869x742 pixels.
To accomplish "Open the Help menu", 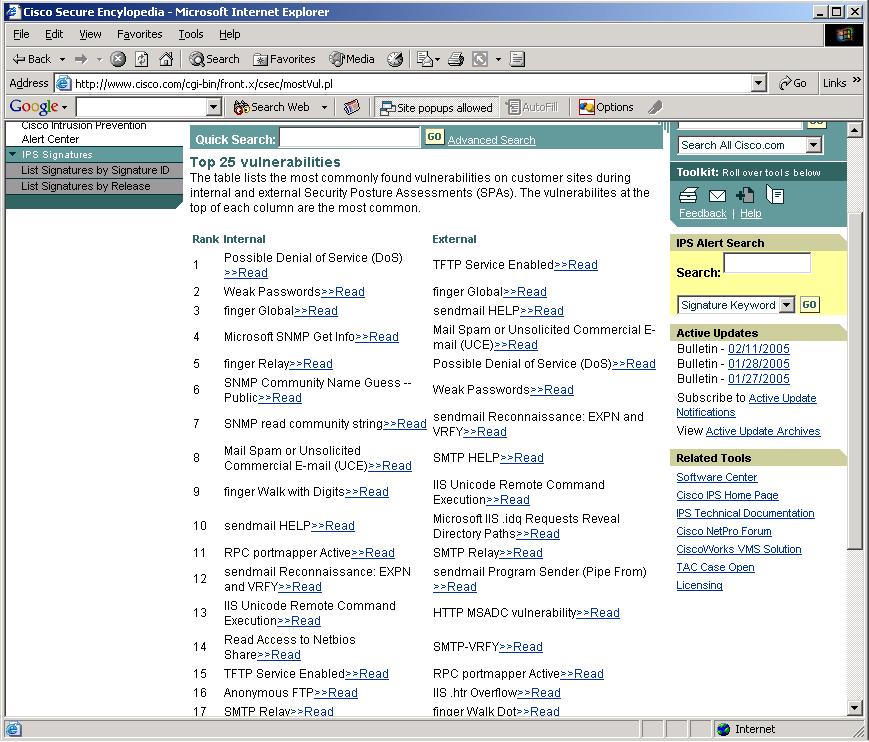I will click(229, 34).
